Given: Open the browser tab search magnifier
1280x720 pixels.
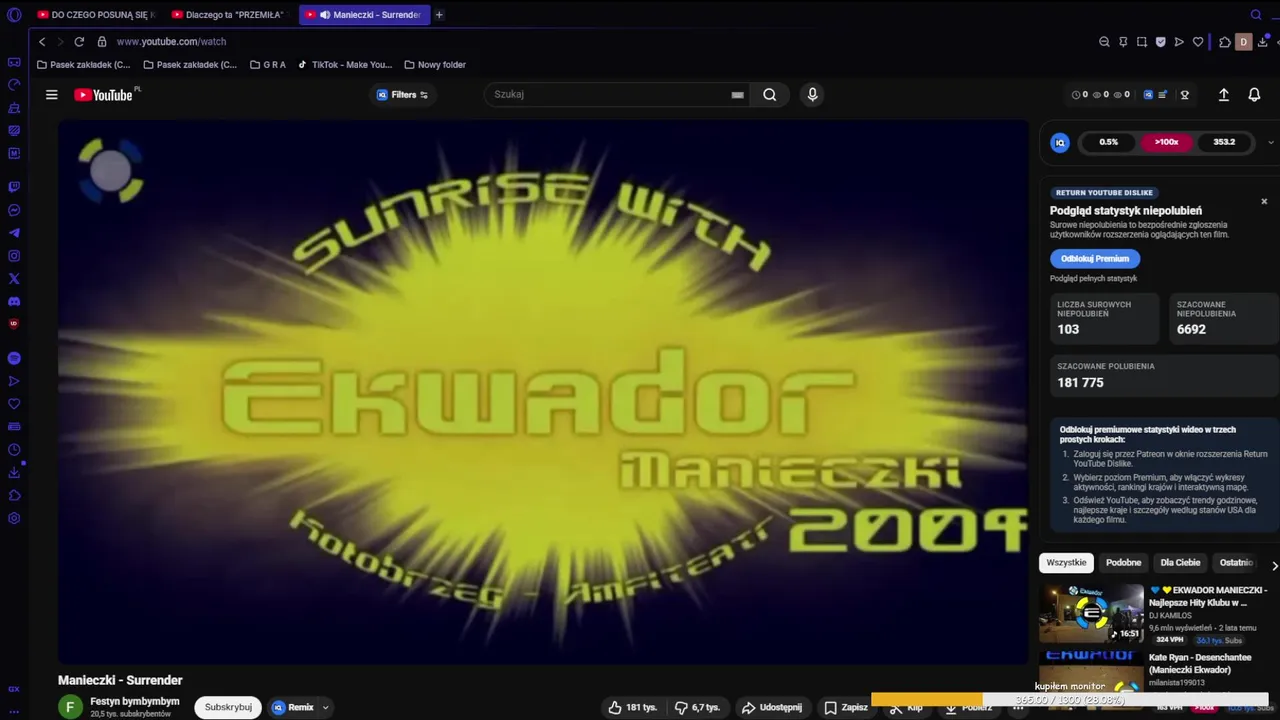Looking at the screenshot, I should [x=1256, y=15].
